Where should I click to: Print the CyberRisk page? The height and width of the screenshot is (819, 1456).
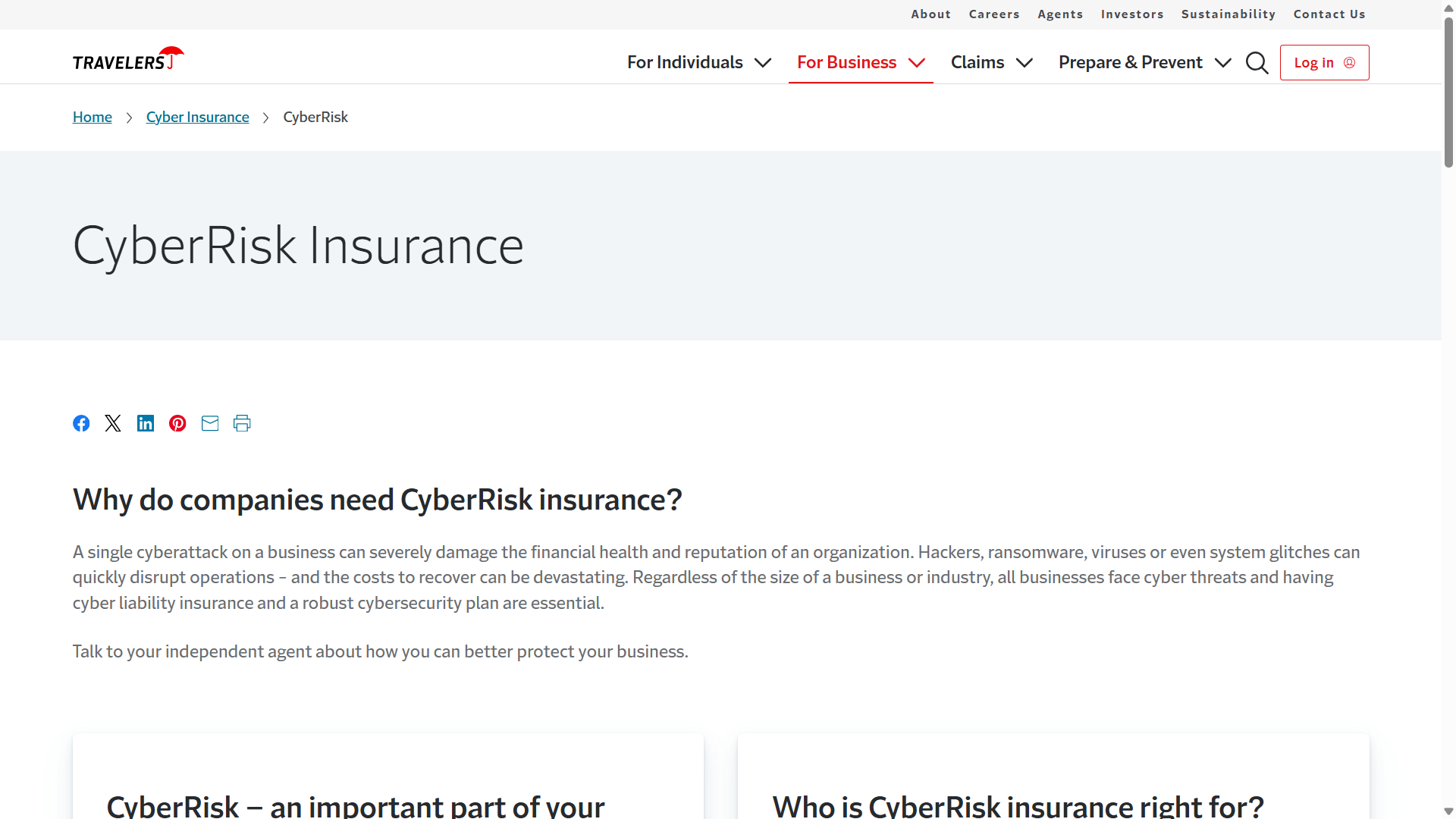pyautogui.click(x=241, y=423)
